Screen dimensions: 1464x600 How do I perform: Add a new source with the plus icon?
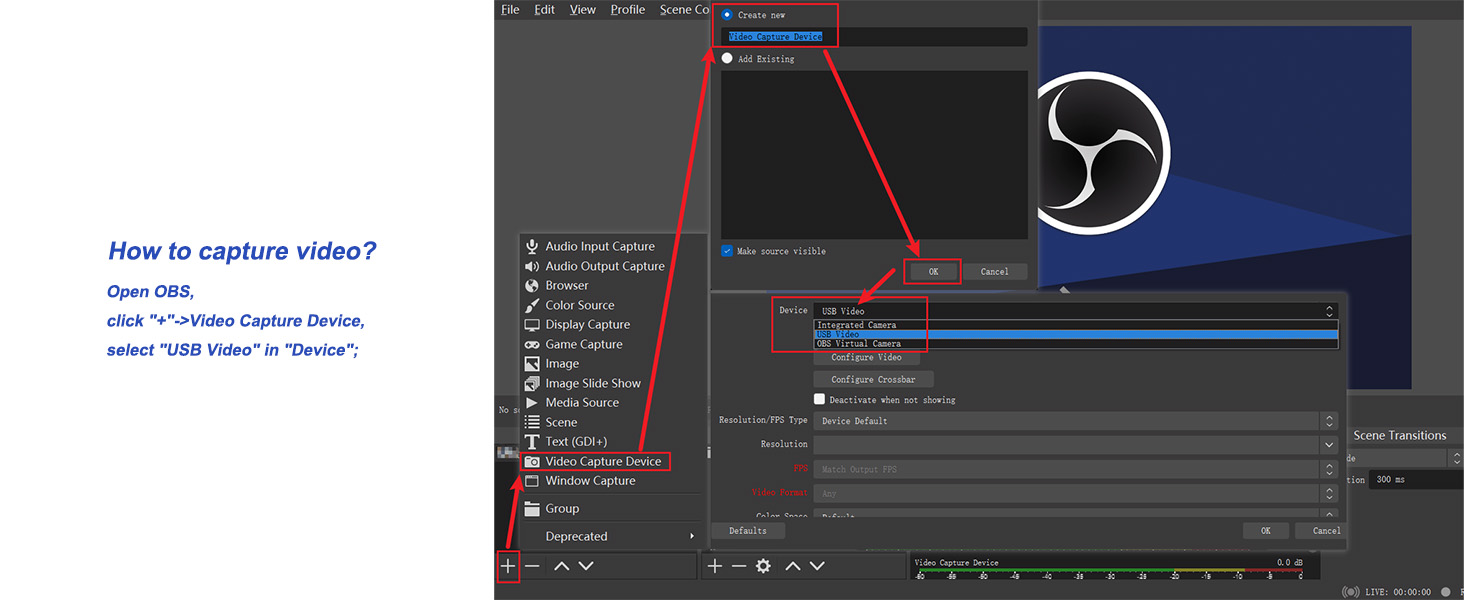coord(714,566)
